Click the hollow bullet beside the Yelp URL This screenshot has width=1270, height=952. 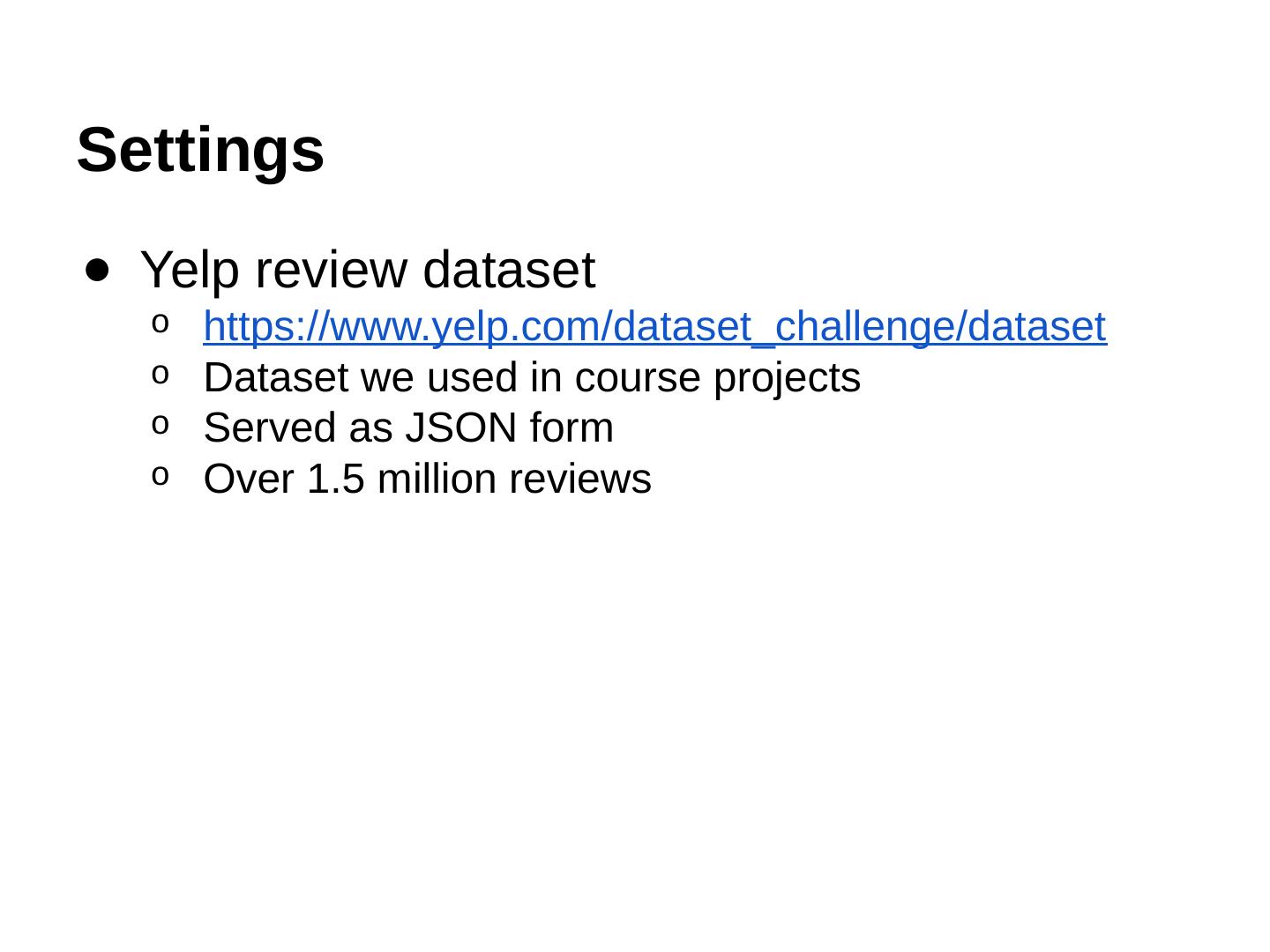[x=159, y=324]
